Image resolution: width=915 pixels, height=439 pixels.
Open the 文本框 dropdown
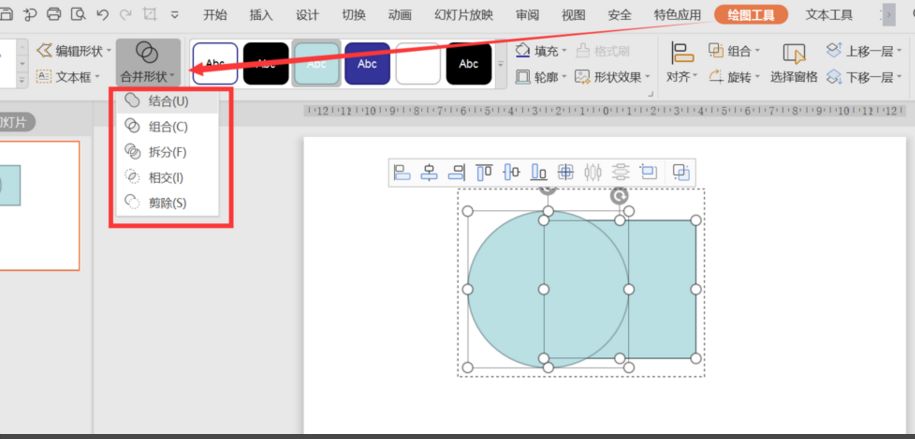(68, 76)
